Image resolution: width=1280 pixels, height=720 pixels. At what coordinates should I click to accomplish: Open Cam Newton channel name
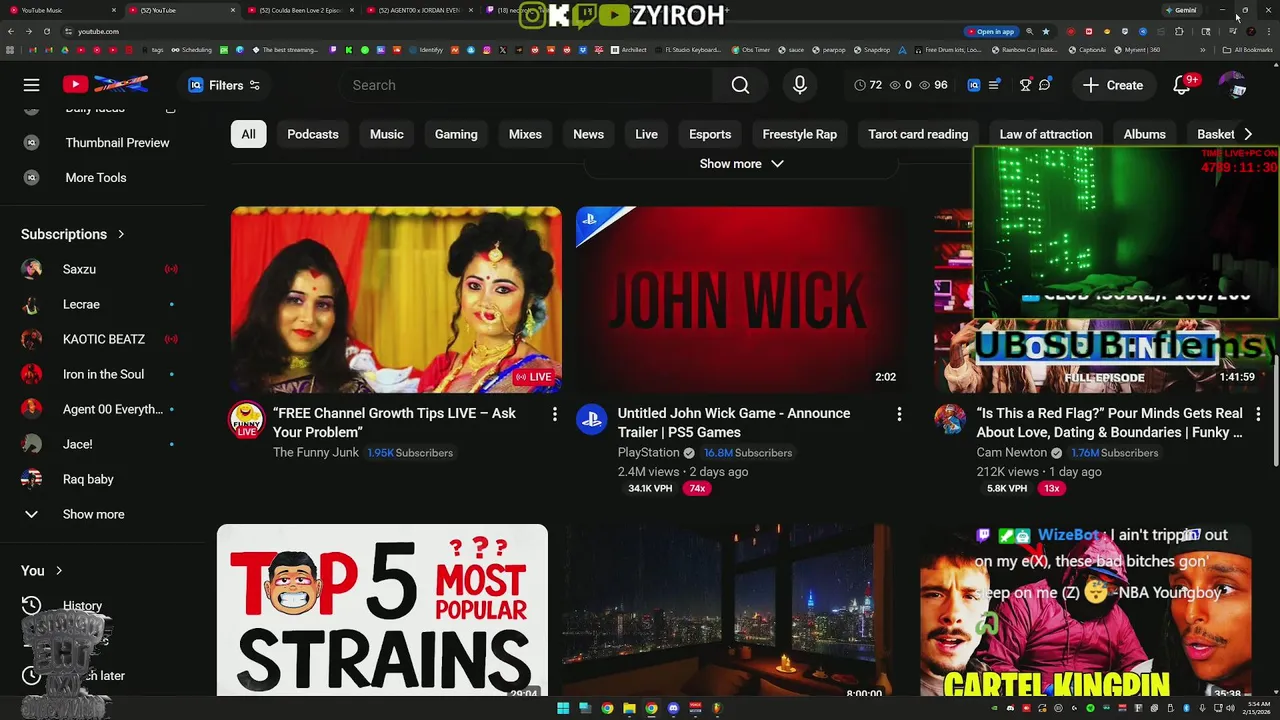(1012, 453)
